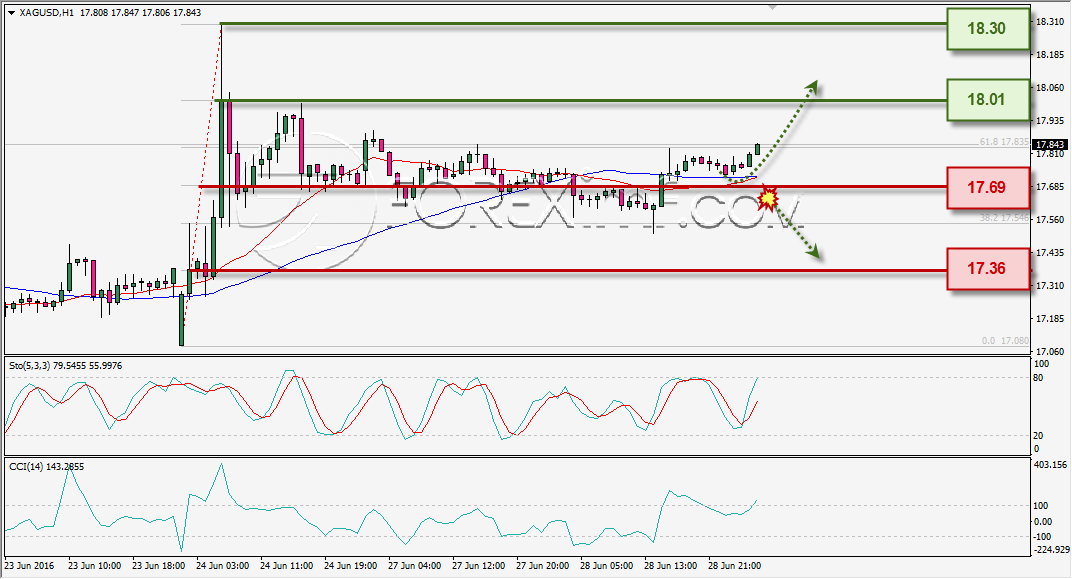The image size is (1072, 579).
Task: Click the 17.060 price scale value
Action: pyautogui.click(x=1049, y=351)
